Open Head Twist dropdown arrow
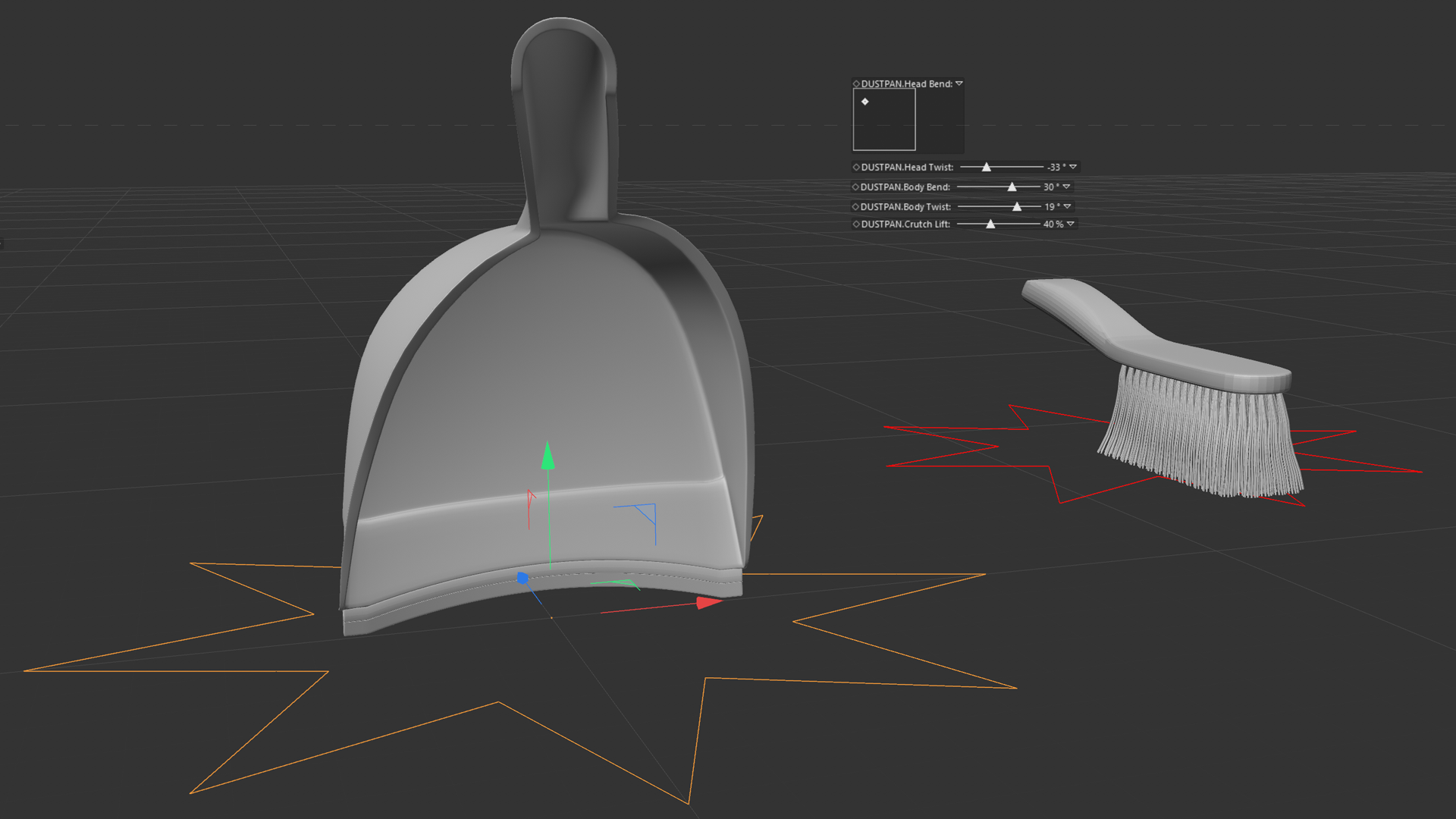The width and height of the screenshot is (1456, 819). click(1073, 167)
